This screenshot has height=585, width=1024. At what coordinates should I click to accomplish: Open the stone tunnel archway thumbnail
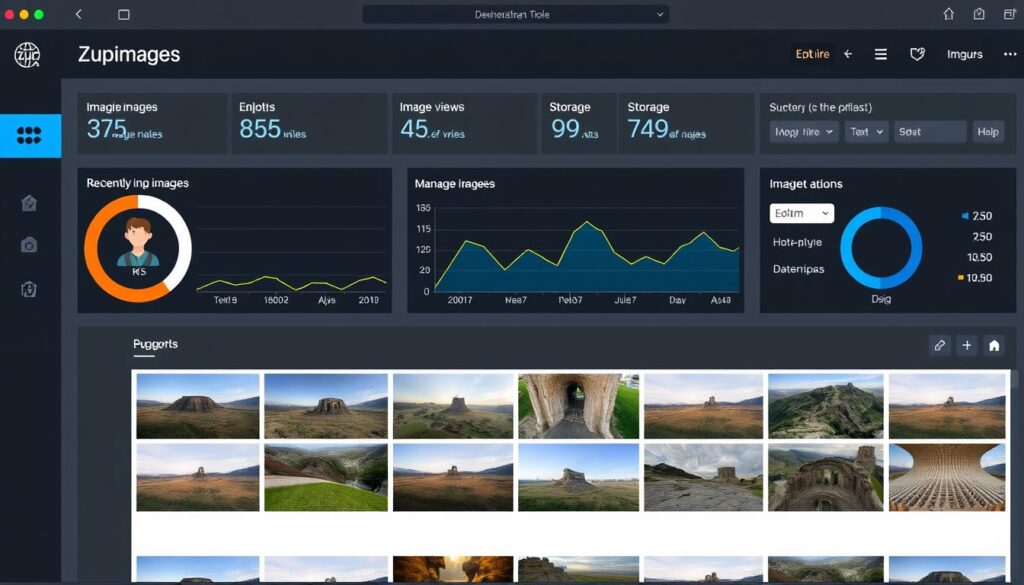(x=579, y=406)
